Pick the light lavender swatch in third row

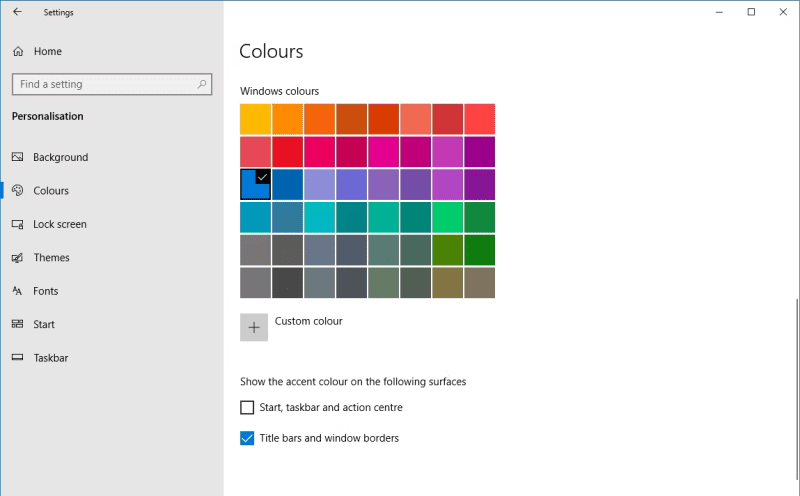tap(319, 184)
